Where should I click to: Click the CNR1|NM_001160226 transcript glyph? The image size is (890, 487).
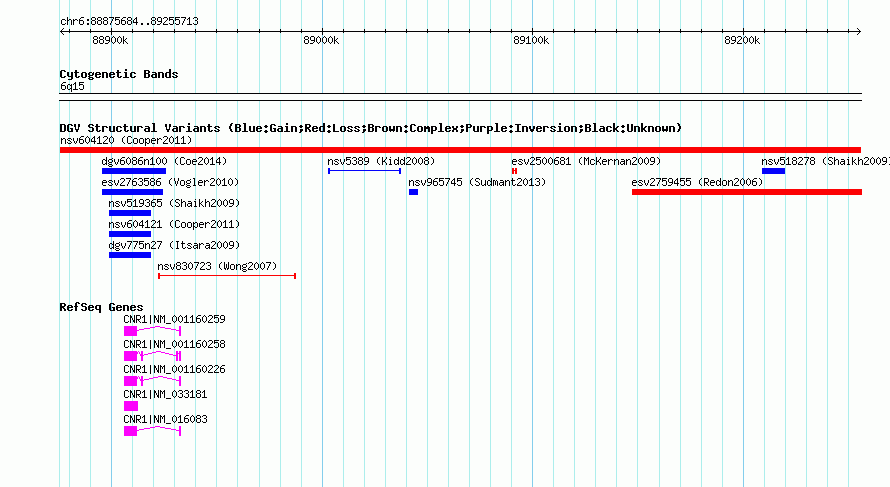[x=152, y=381]
